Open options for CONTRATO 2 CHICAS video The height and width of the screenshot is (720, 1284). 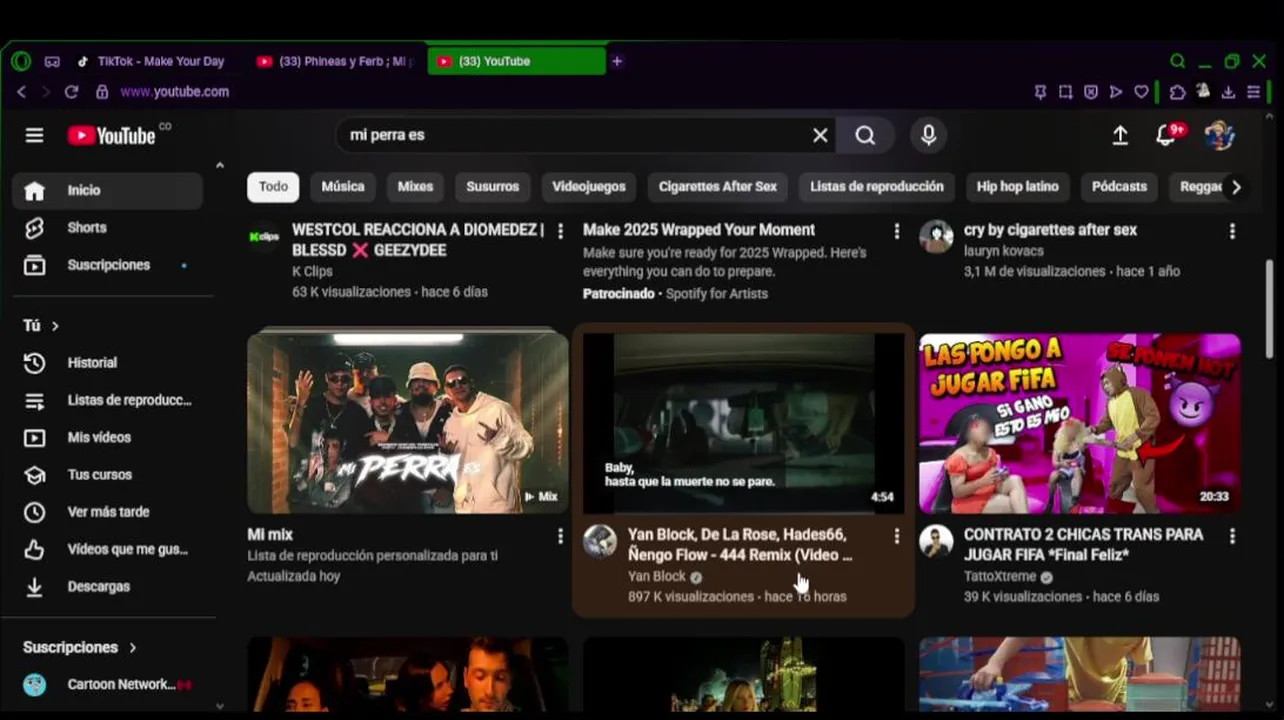click(x=1232, y=536)
